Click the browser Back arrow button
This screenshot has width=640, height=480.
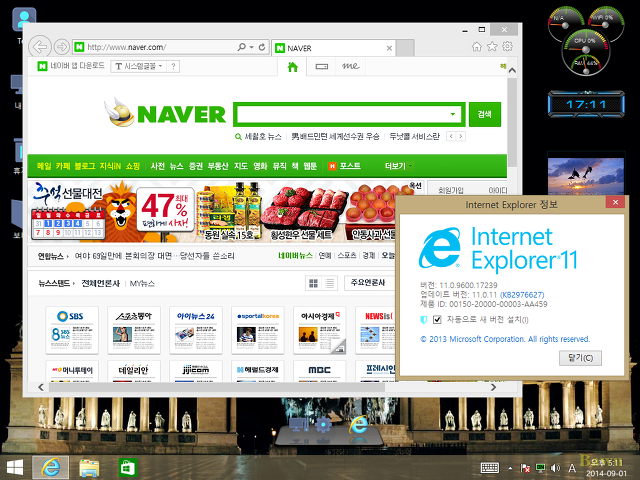point(40,47)
